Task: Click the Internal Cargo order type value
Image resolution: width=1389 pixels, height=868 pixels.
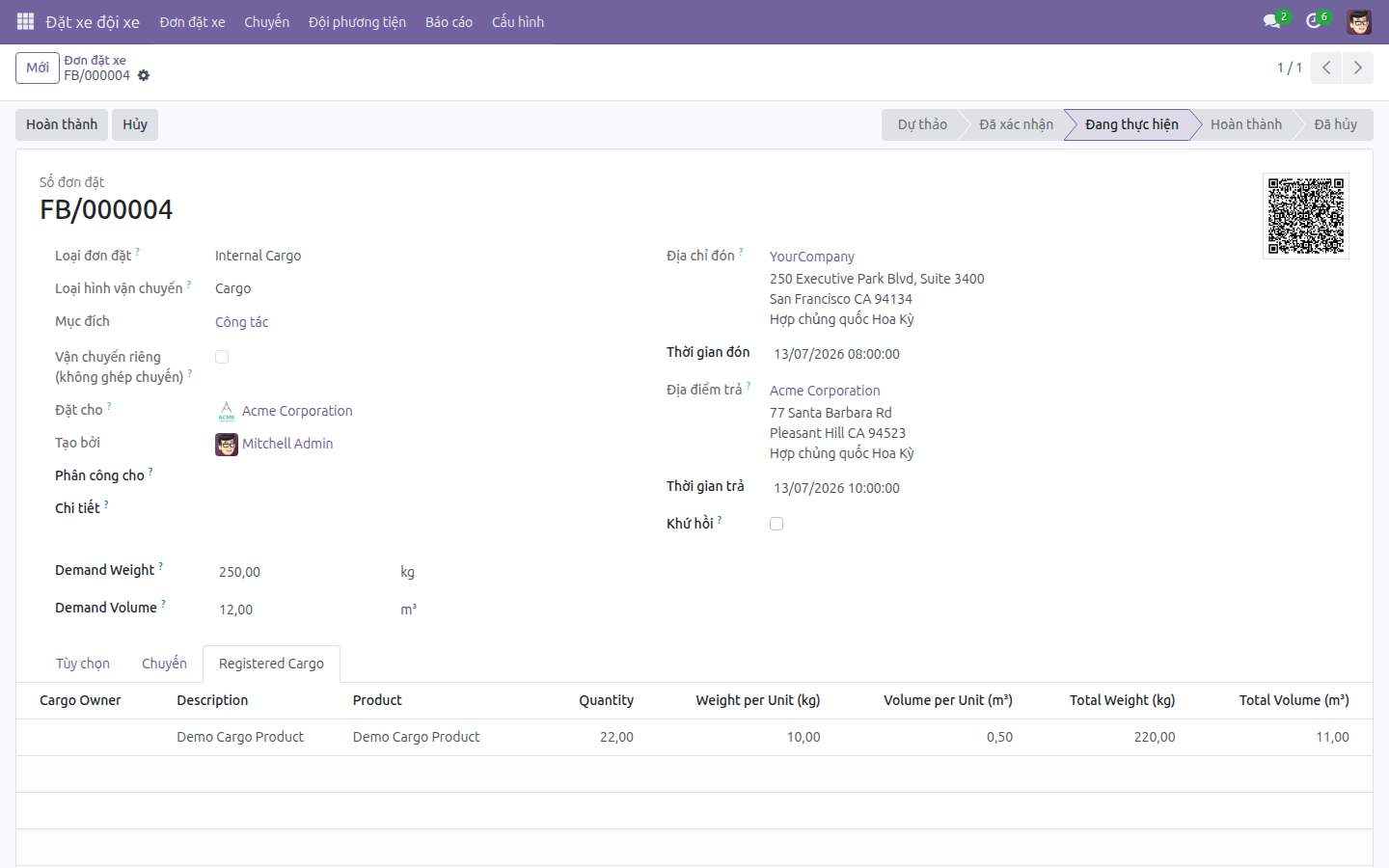Action: (258, 256)
